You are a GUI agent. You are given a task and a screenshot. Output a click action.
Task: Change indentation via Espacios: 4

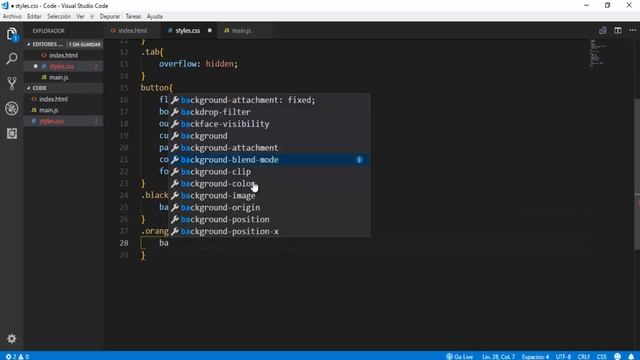[535, 356]
